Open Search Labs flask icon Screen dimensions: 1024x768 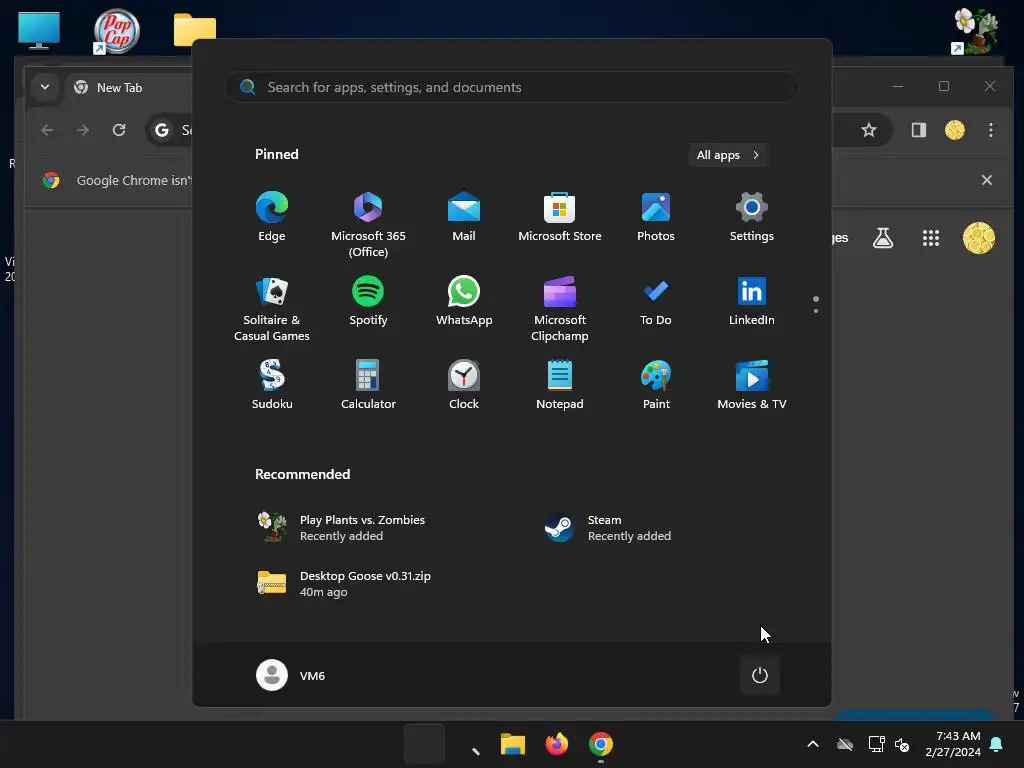883,238
